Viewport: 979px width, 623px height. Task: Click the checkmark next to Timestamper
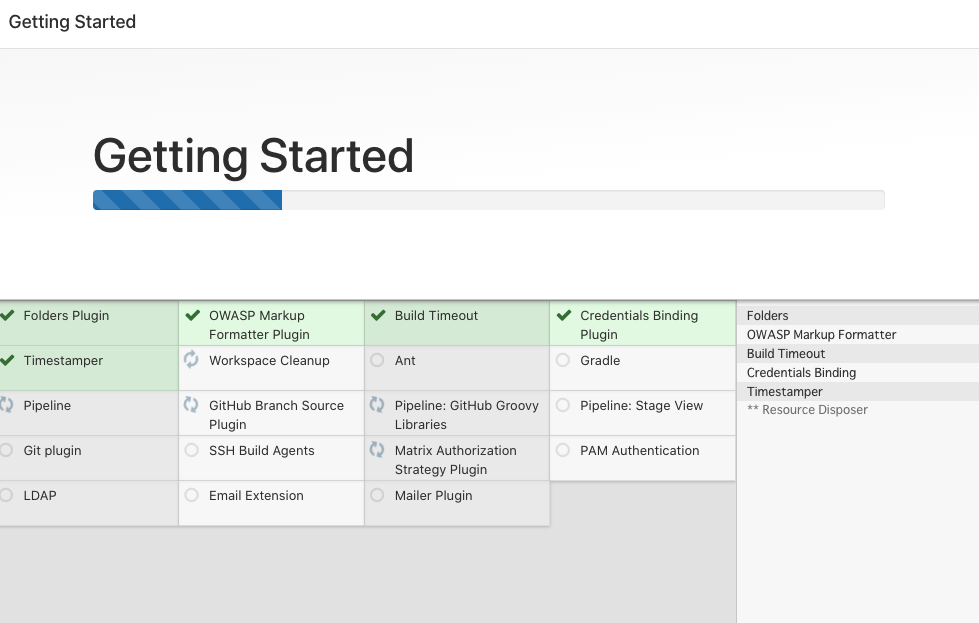click(7, 361)
